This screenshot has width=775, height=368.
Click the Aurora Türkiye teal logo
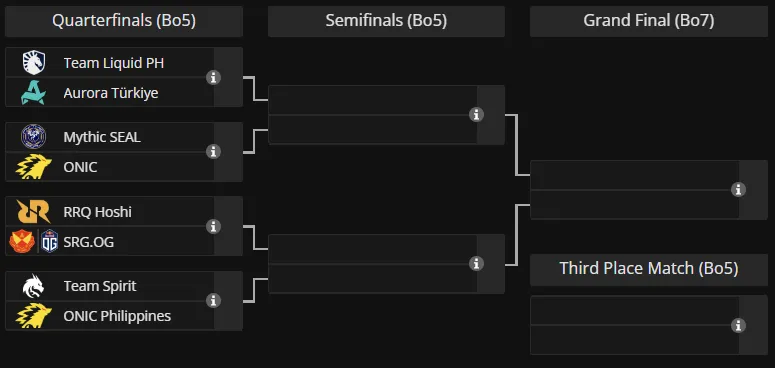coord(34,92)
